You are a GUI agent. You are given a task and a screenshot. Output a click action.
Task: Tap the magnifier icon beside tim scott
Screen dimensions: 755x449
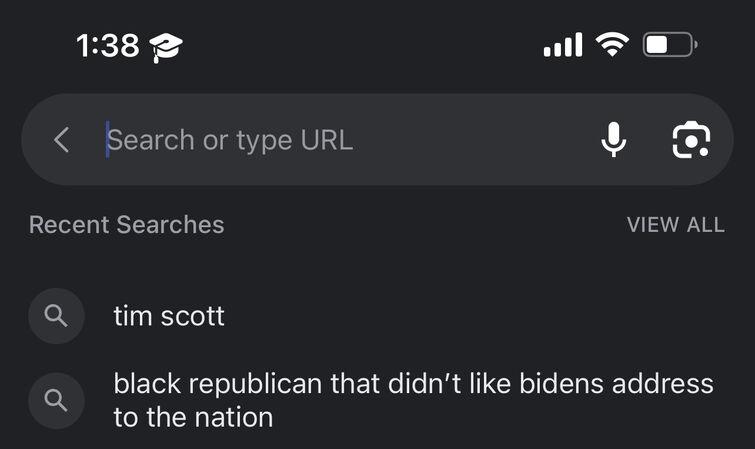56,316
